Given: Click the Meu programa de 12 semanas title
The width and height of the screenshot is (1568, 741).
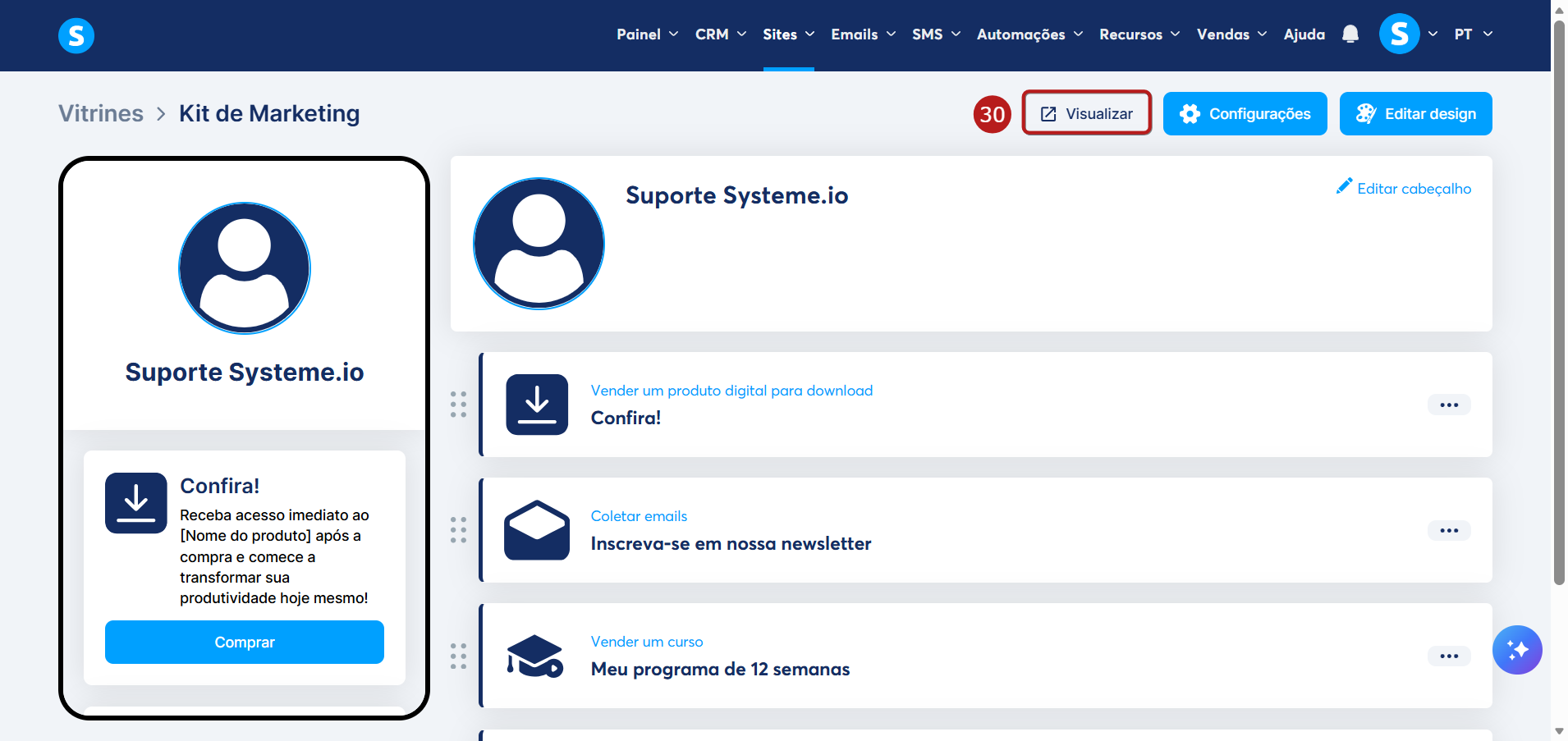Looking at the screenshot, I should point(720,669).
